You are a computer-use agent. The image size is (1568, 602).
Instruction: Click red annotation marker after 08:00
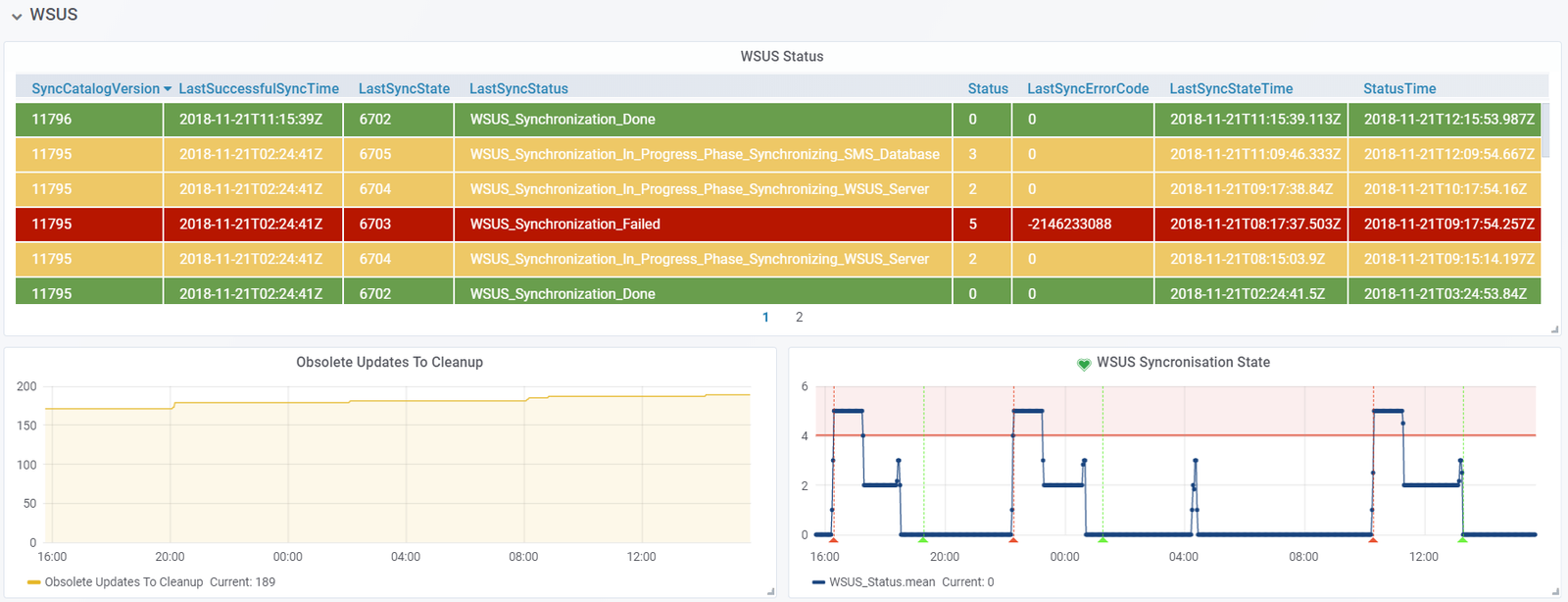(1373, 539)
